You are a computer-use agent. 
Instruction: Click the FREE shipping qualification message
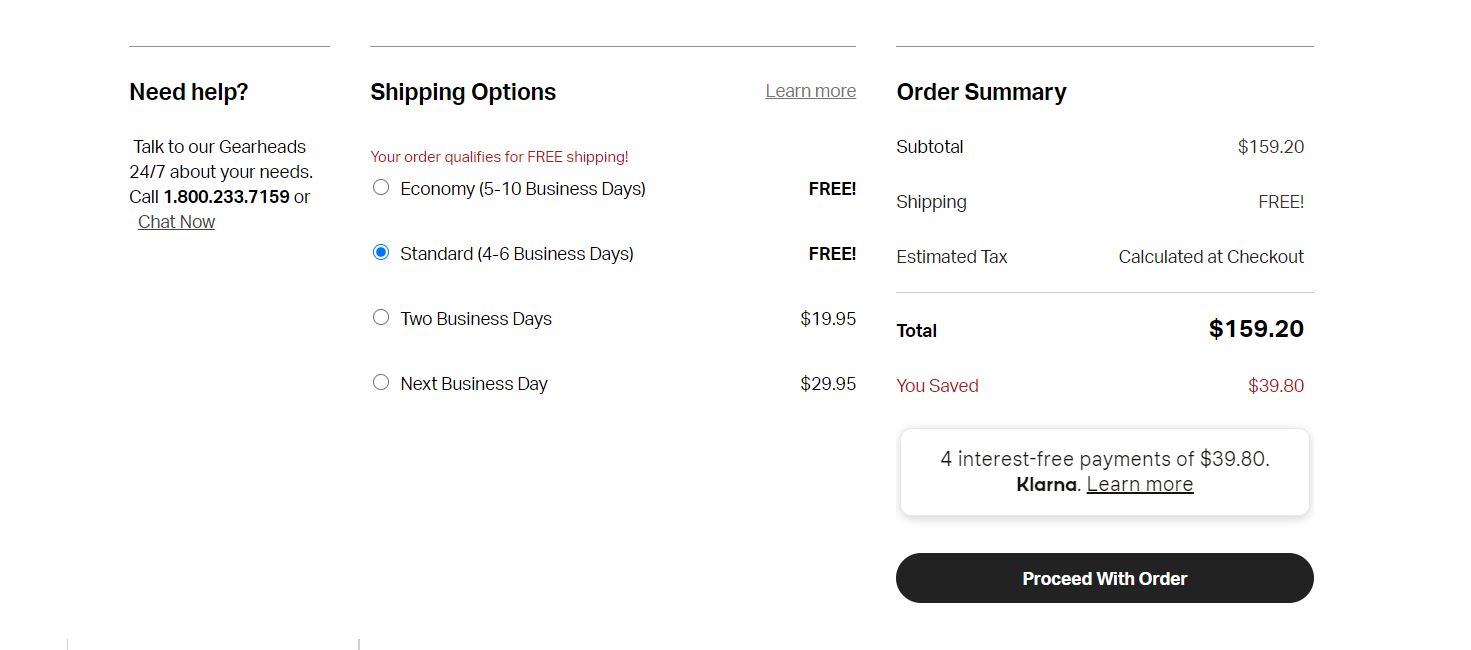pyautogui.click(x=499, y=157)
